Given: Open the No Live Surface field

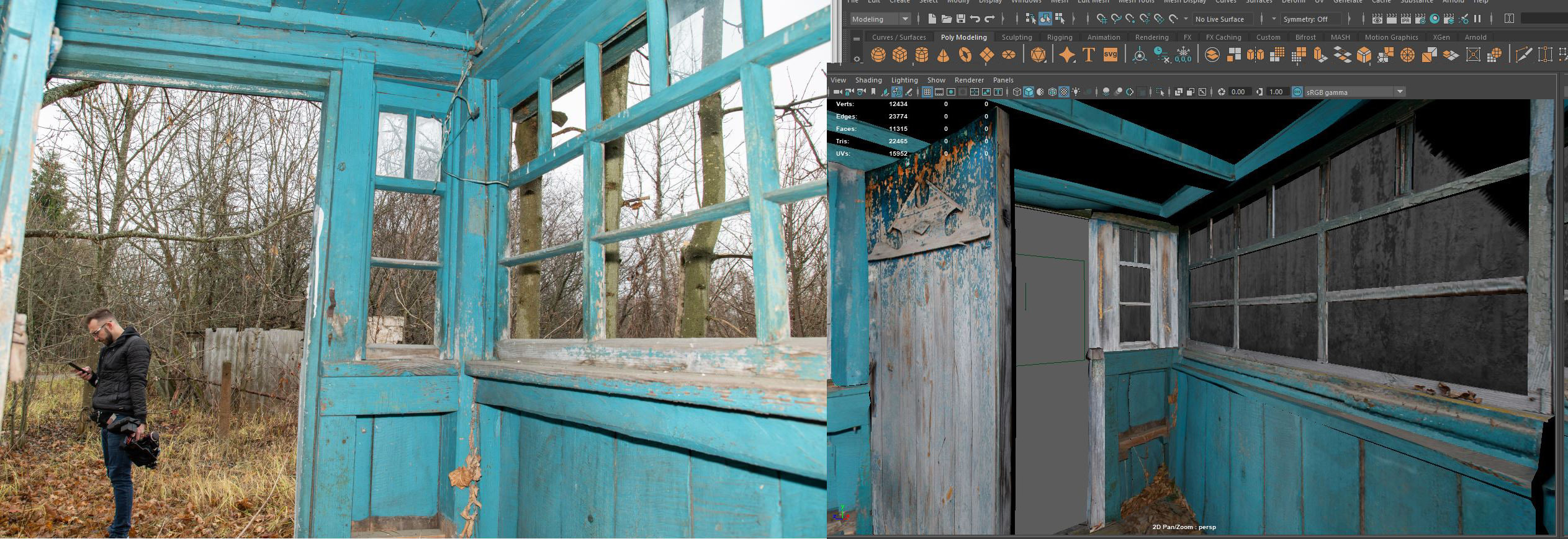Looking at the screenshot, I should point(1222,19).
